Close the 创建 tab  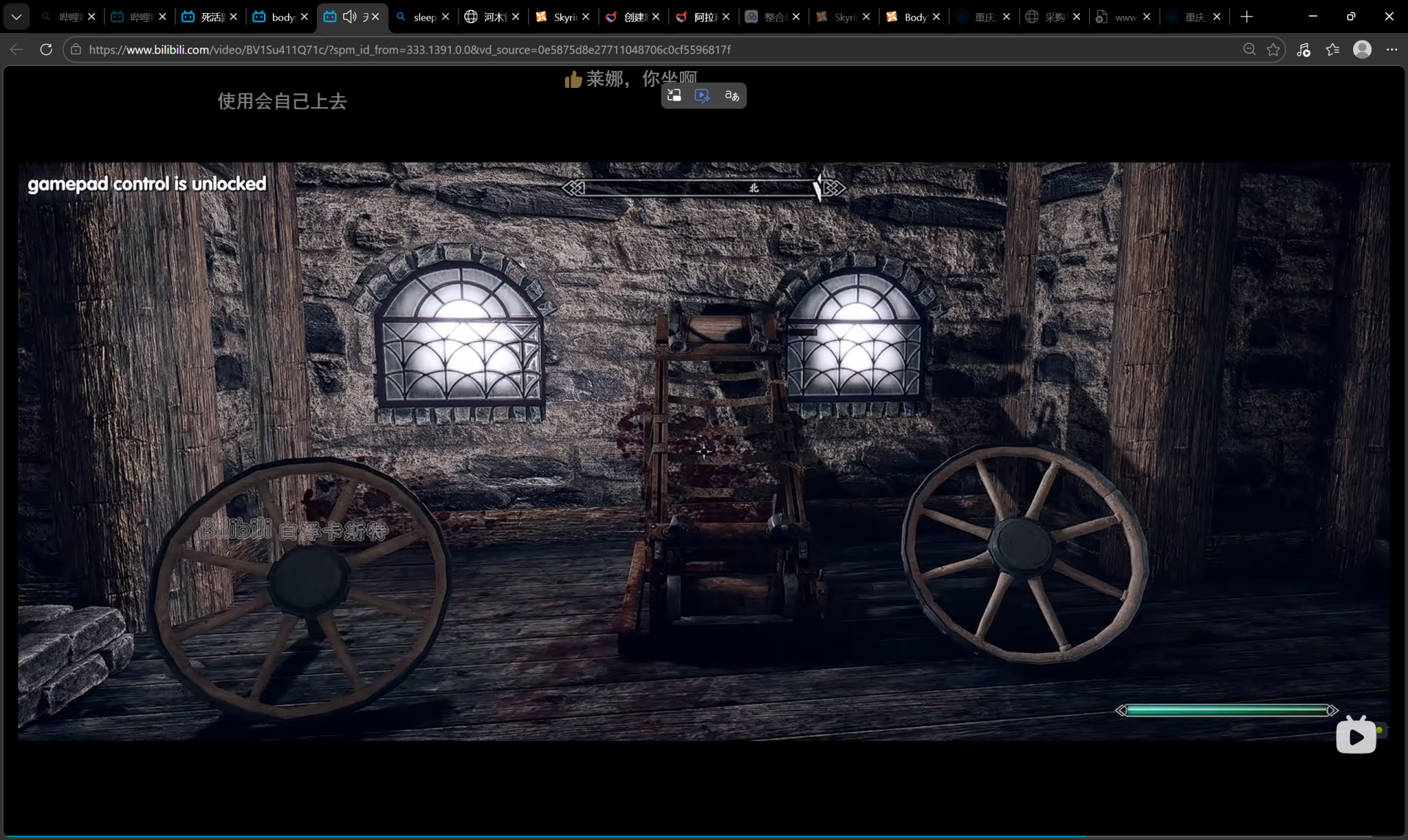point(656,16)
